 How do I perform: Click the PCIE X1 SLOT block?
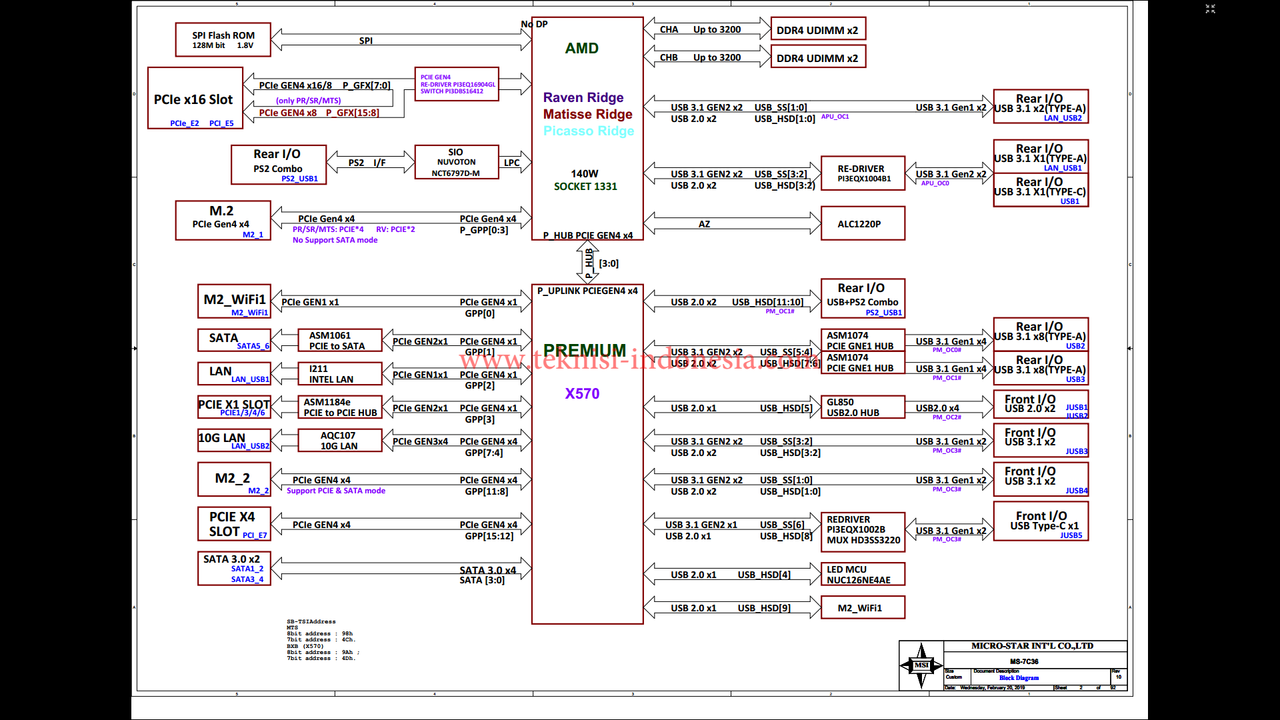[234, 407]
